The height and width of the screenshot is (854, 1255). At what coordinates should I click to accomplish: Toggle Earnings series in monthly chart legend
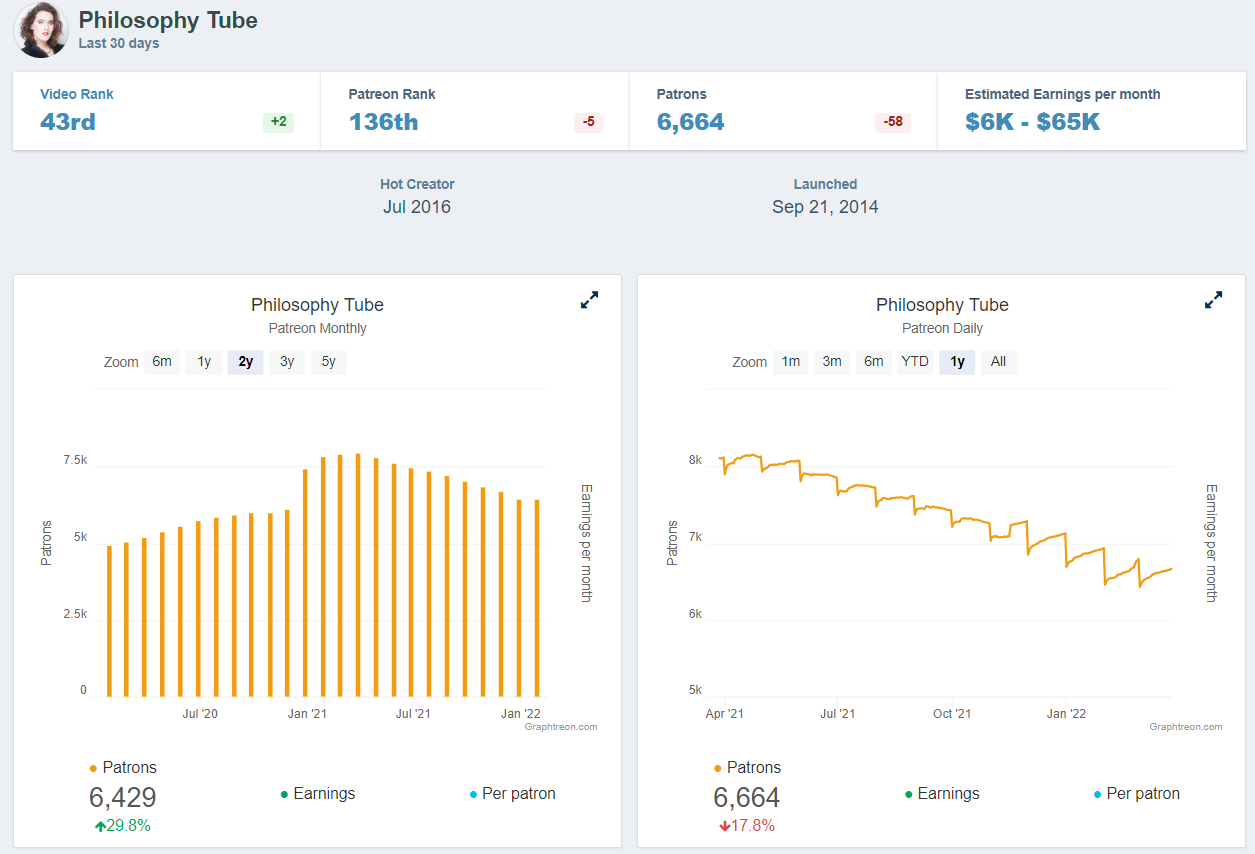point(318,794)
